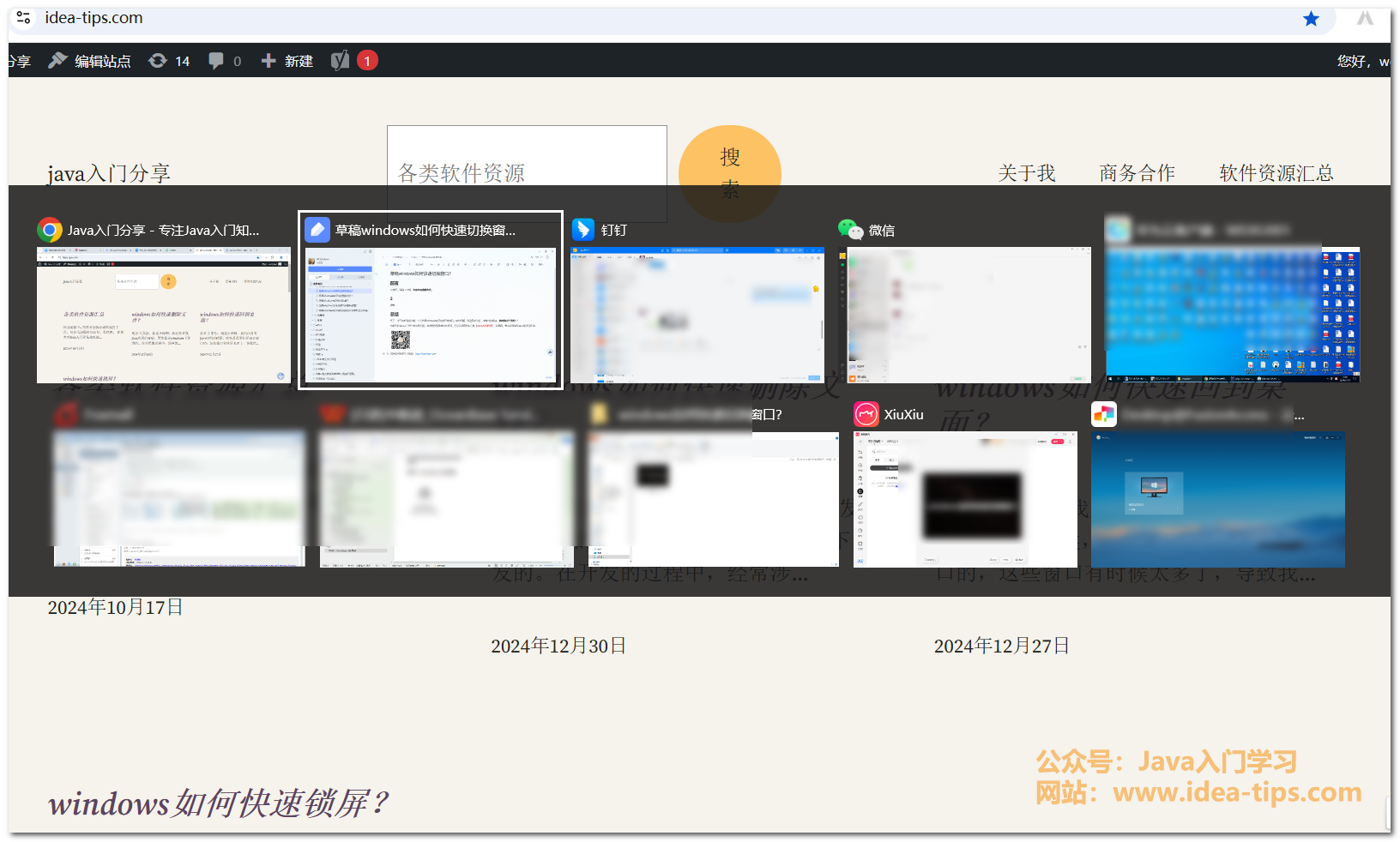
Task: Go to the java入门分享 site title
Action: (x=109, y=174)
